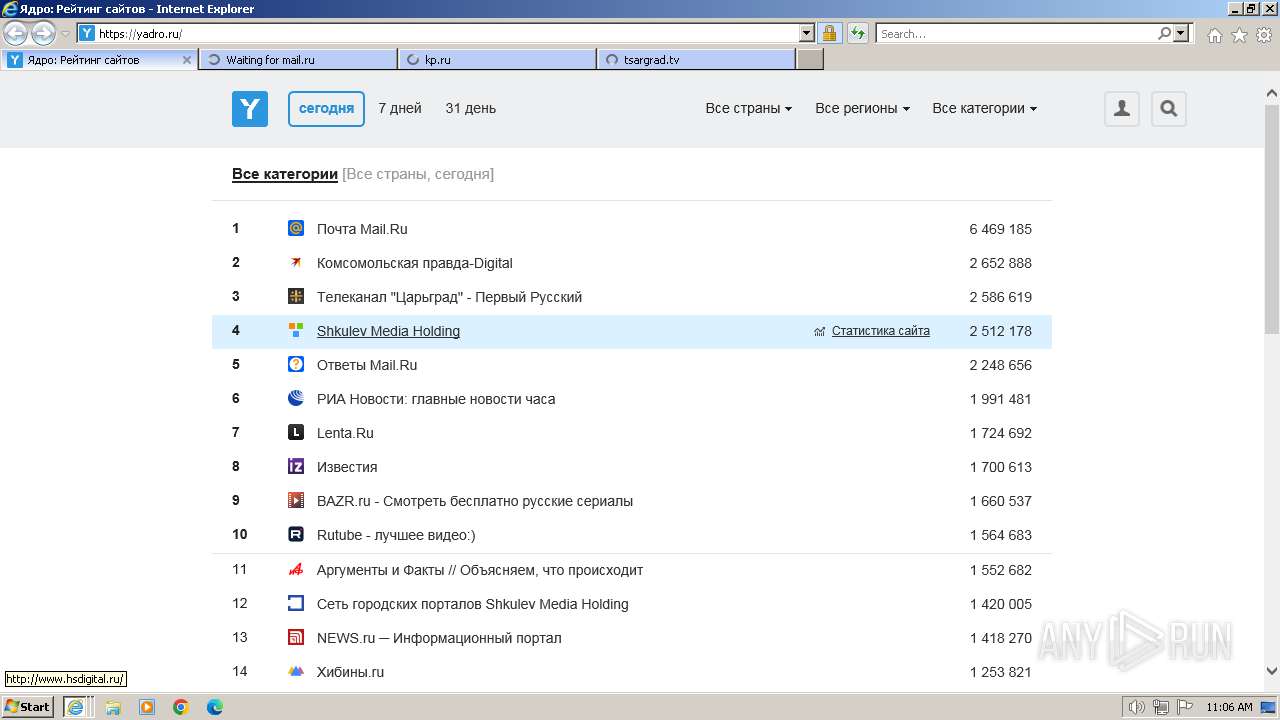Click the browser forward arrow
The width and height of the screenshot is (1280, 720).
tap(43, 34)
